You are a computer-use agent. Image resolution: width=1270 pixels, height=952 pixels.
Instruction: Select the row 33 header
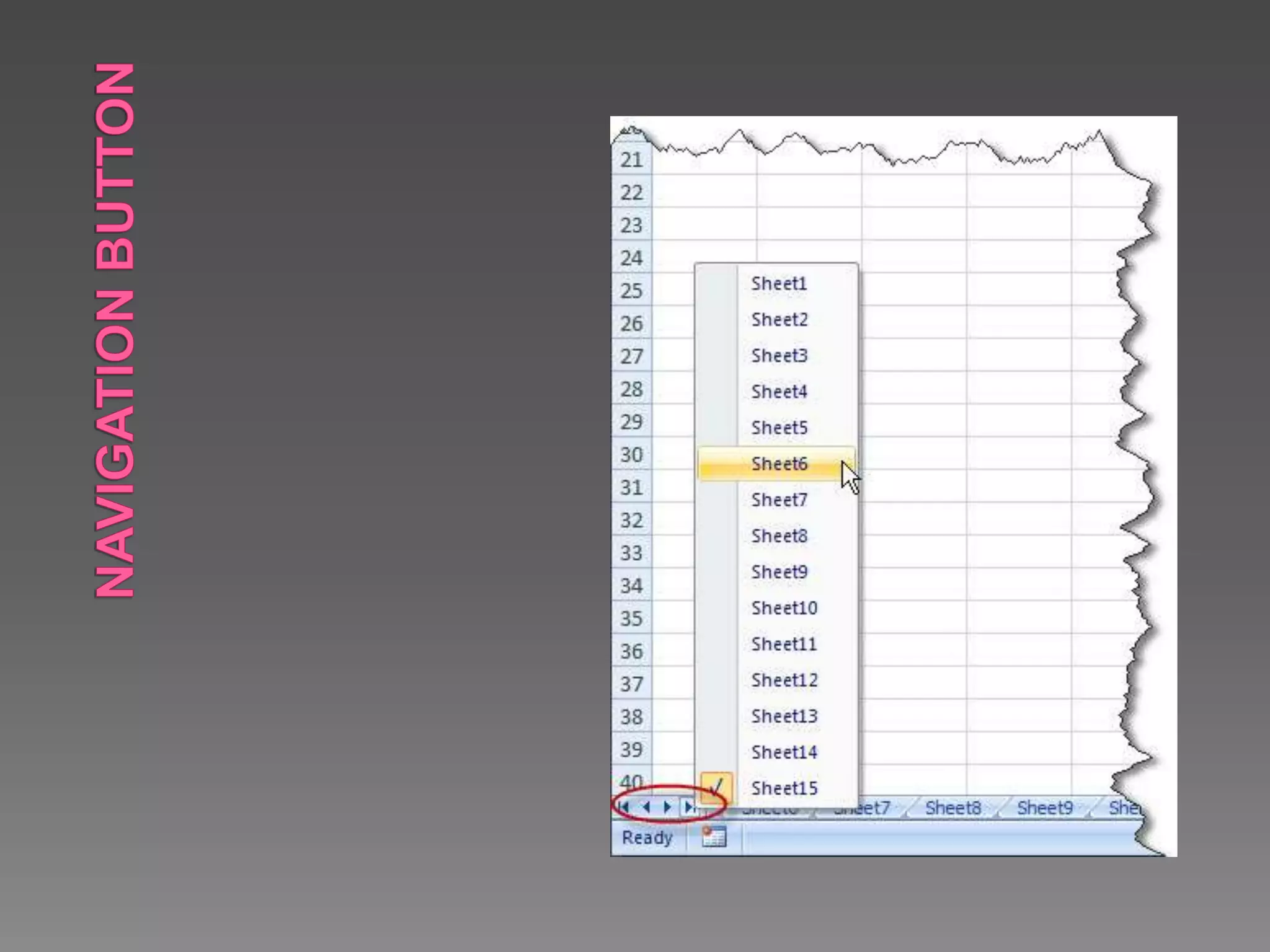[631, 553]
